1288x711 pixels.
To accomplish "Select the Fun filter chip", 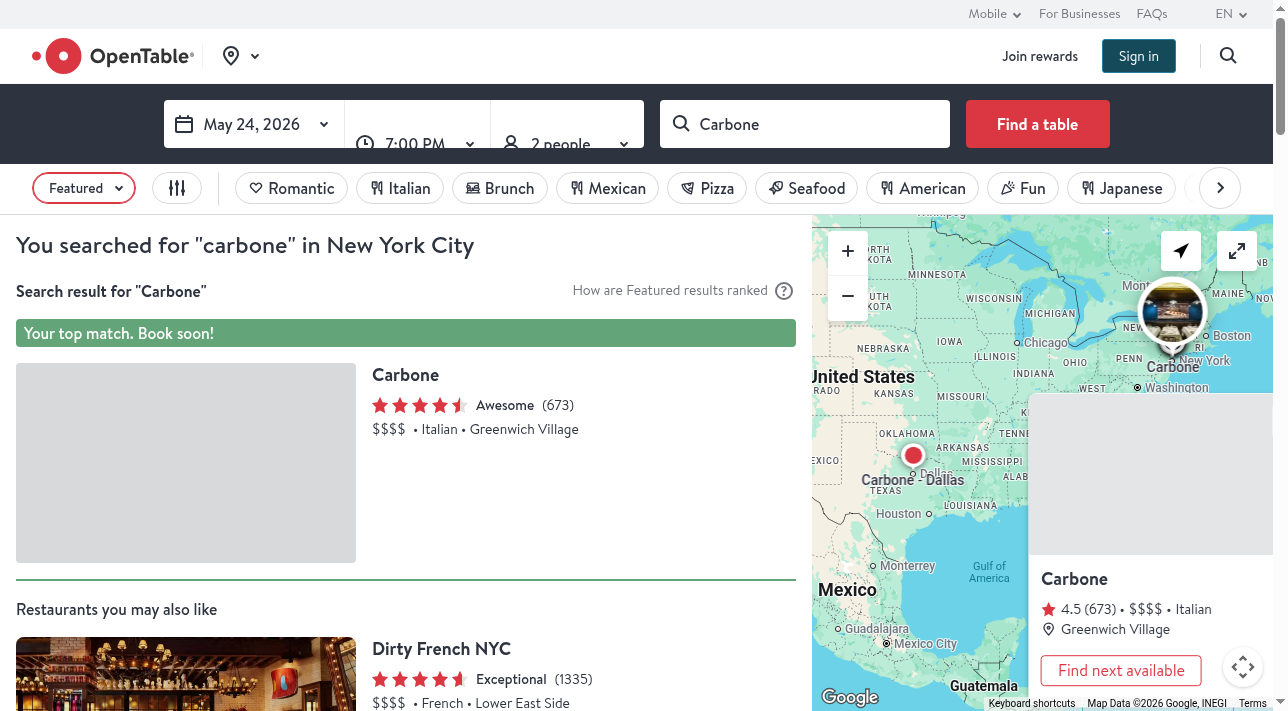I will tap(1023, 188).
